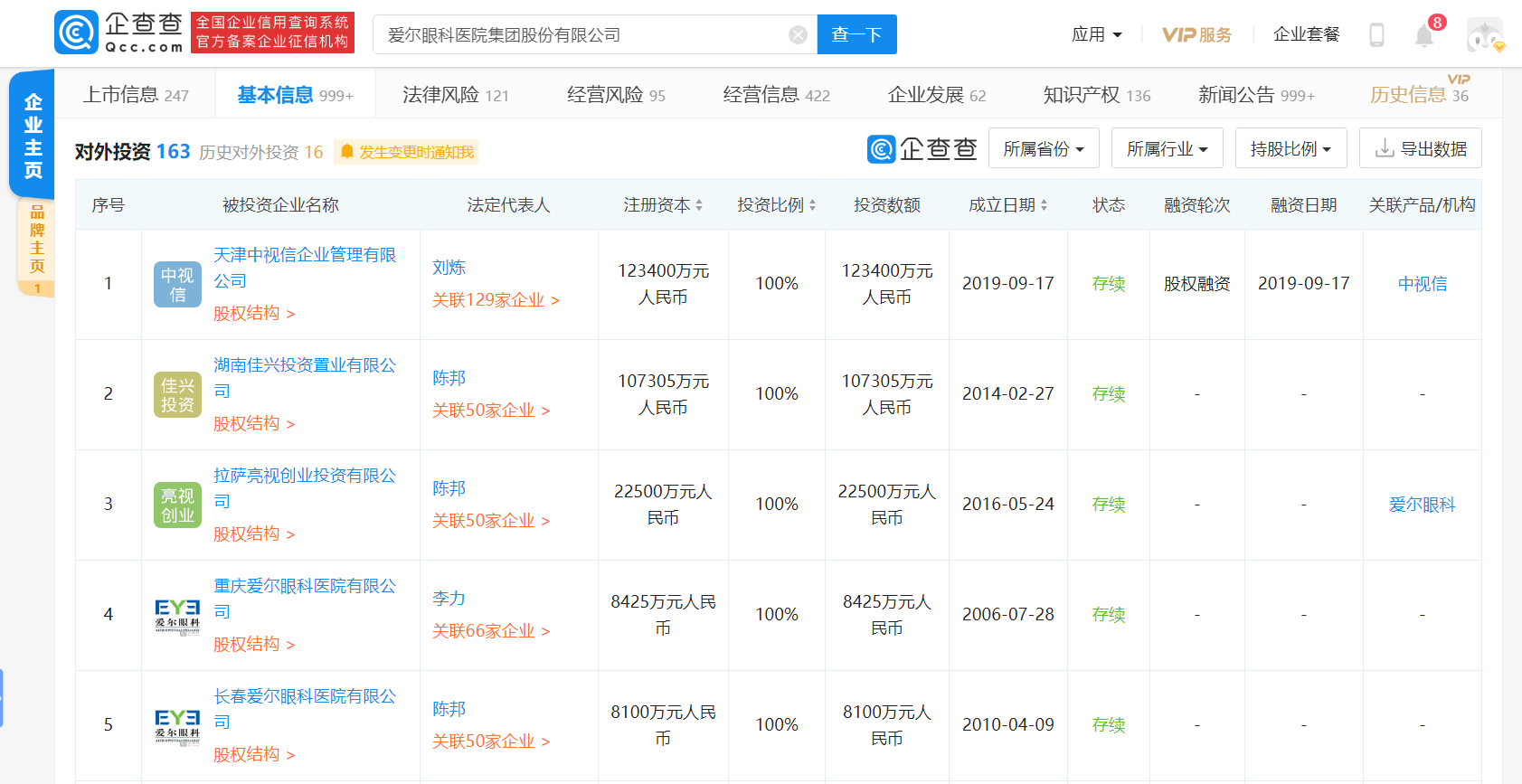Expand 股权结构 for 天津中视信
Screen dimensions: 1522x784
(254, 314)
